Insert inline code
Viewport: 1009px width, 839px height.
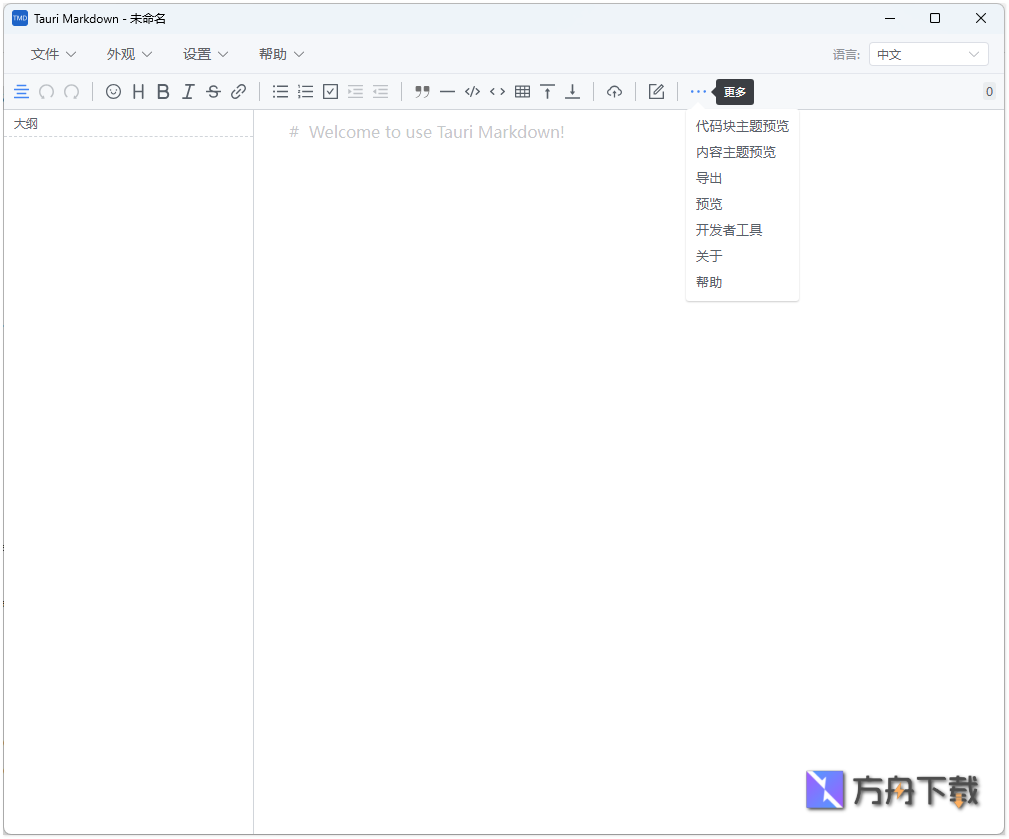coord(497,92)
